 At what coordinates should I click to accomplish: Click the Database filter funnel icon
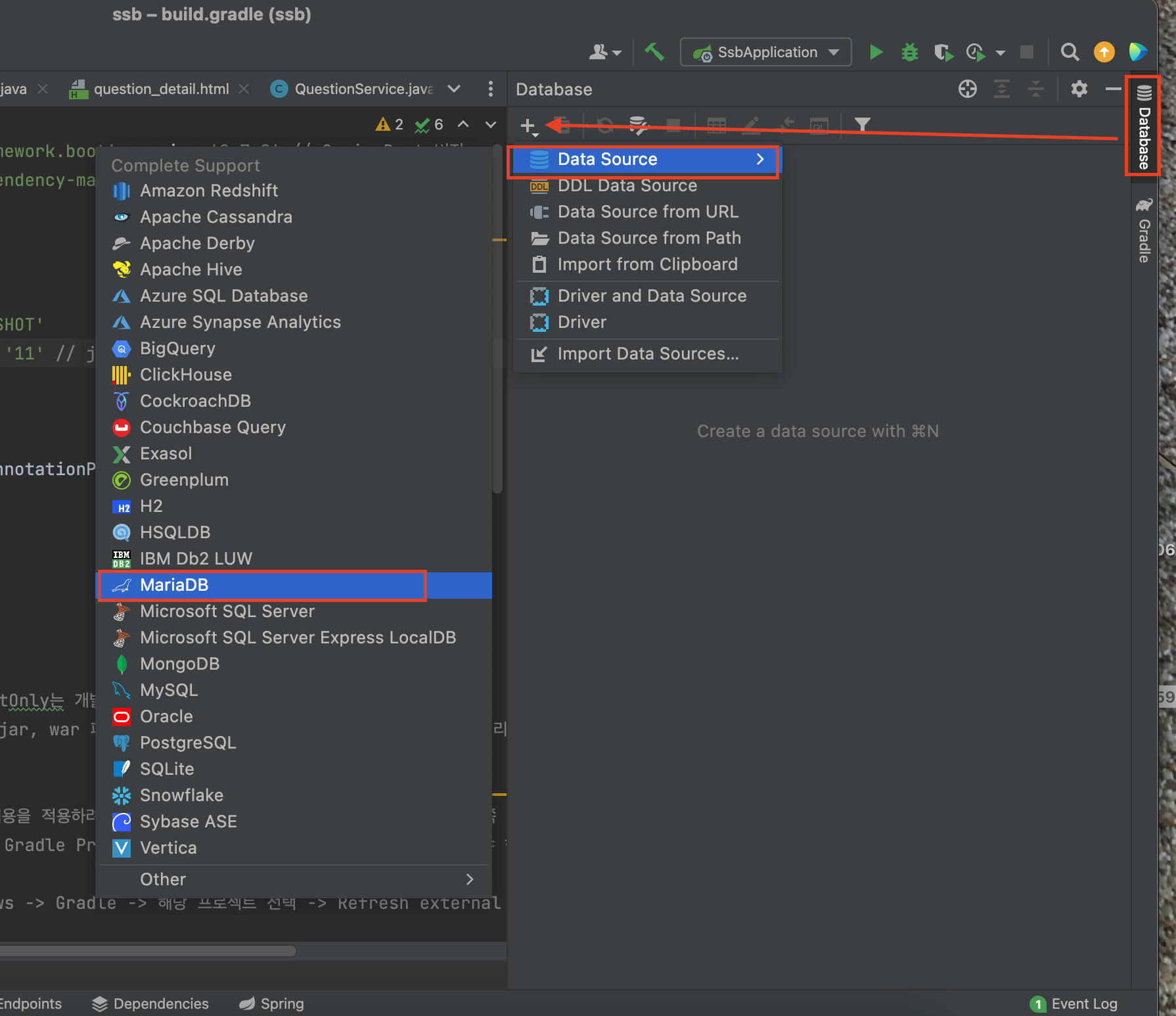(863, 124)
